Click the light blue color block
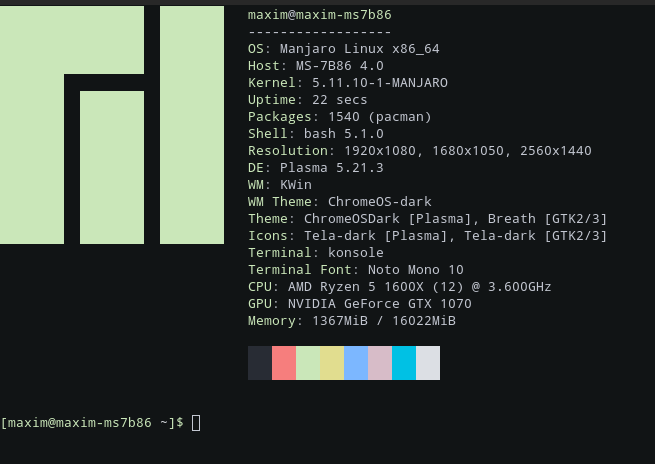The width and height of the screenshot is (655, 464). pos(356,363)
